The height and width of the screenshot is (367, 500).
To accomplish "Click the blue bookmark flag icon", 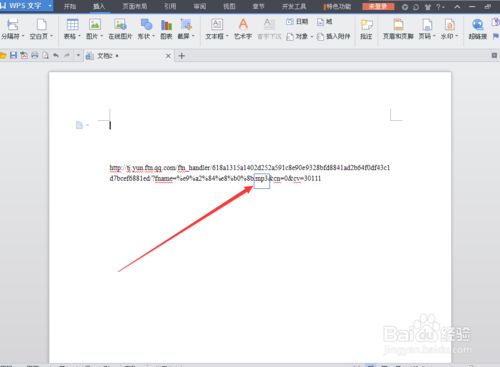I will 495,36.
